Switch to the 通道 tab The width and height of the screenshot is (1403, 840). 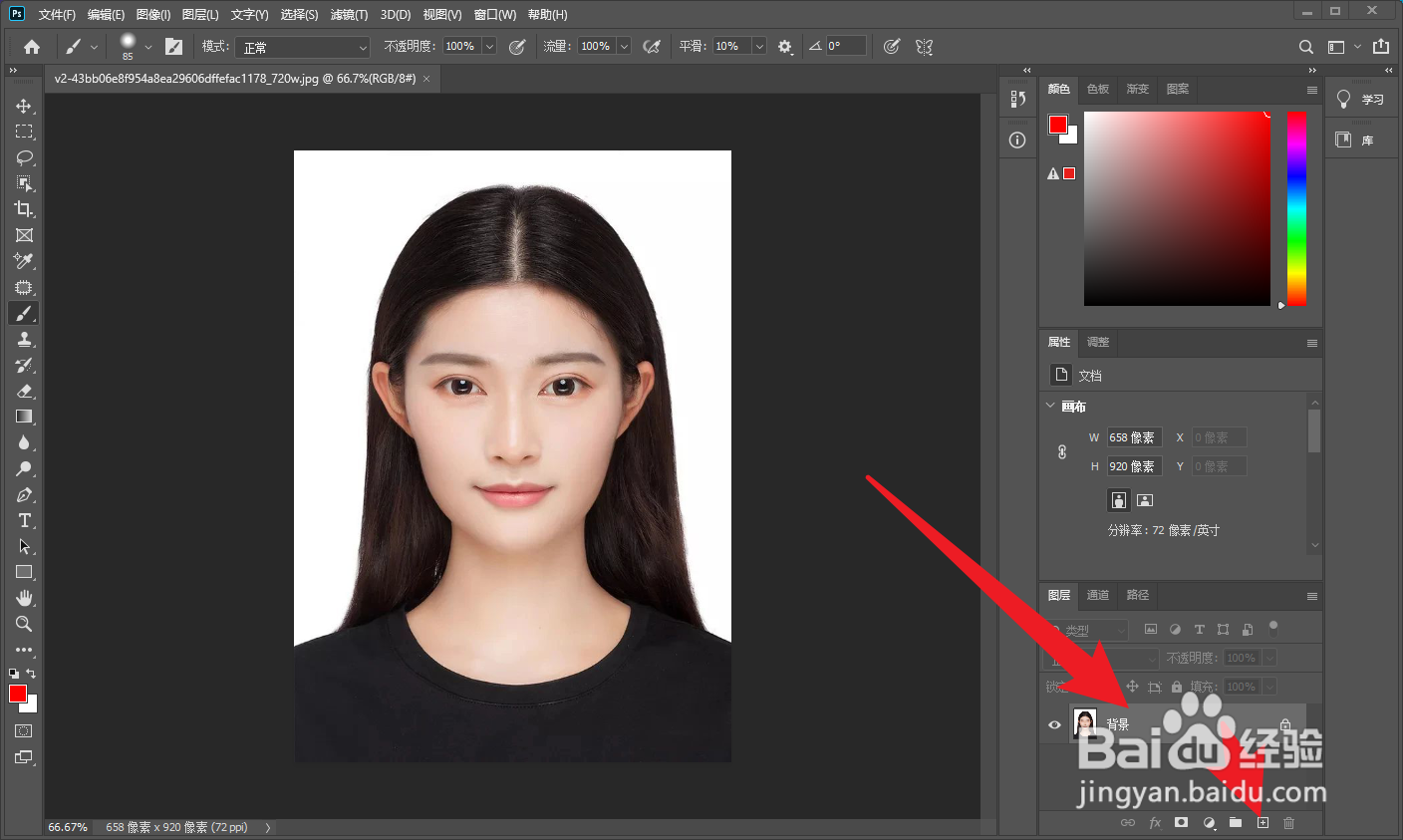click(1097, 595)
